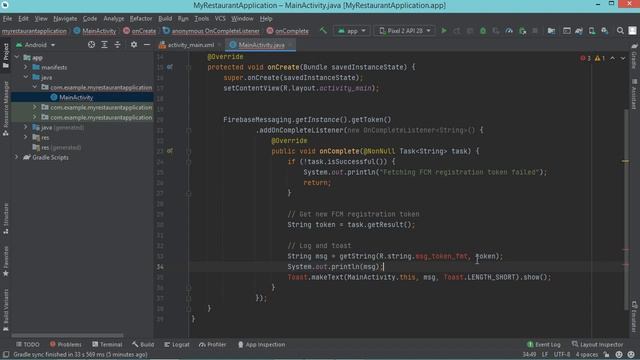The width and height of the screenshot is (640, 360).
Task: Jump to next highlighted error arrow
Action: point(623,58)
